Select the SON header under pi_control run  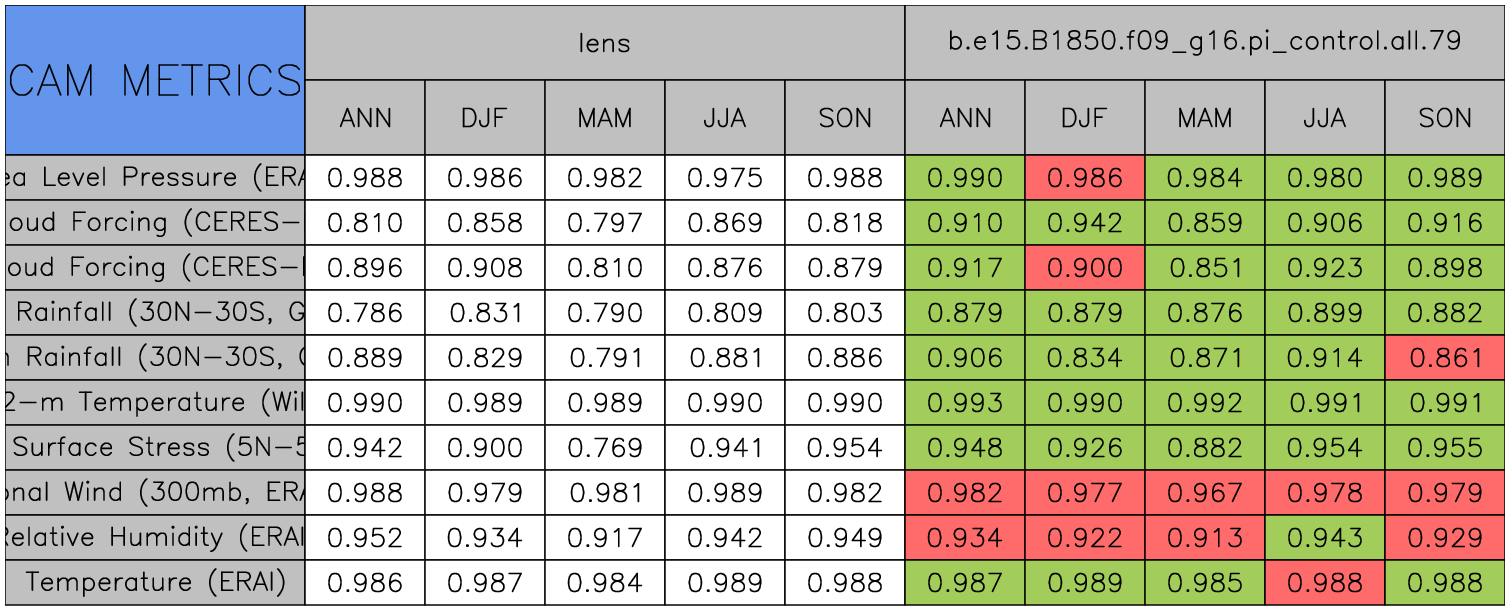tap(1445, 118)
